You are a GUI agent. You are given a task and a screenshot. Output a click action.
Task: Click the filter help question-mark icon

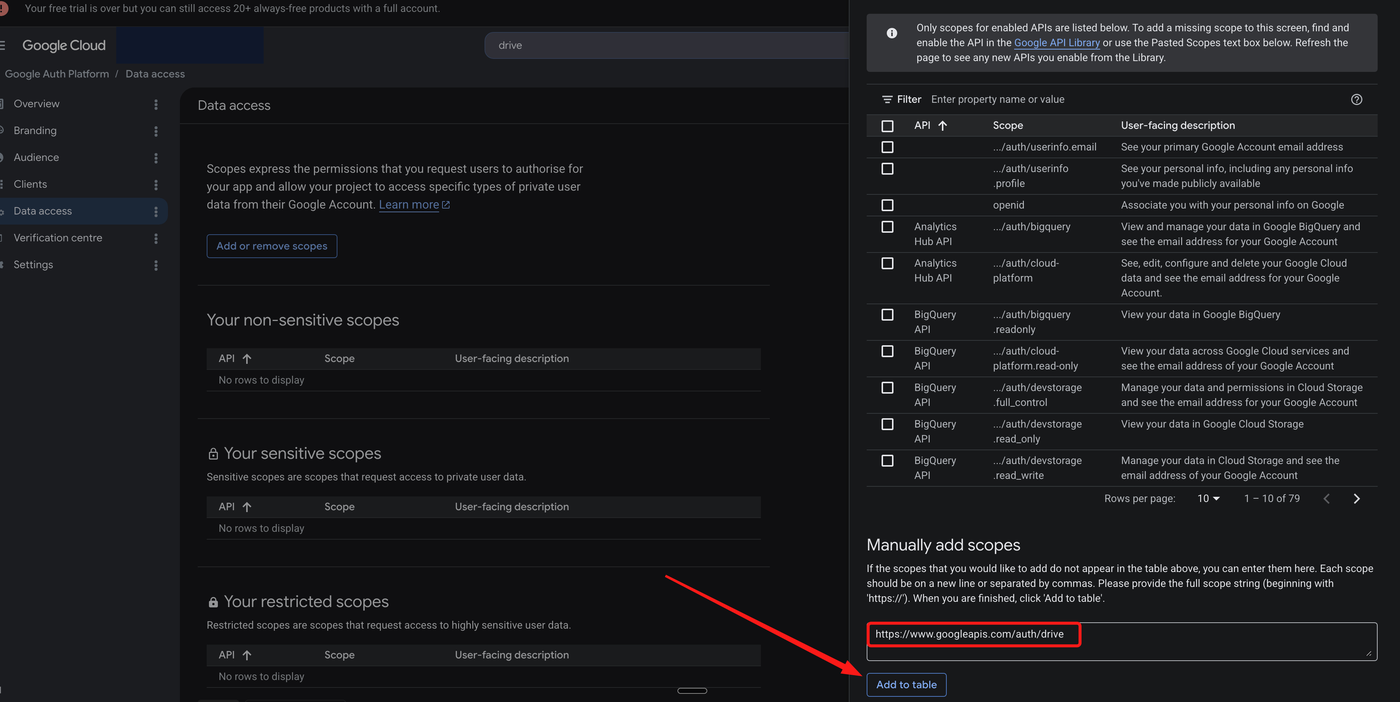click(1356, 99)
